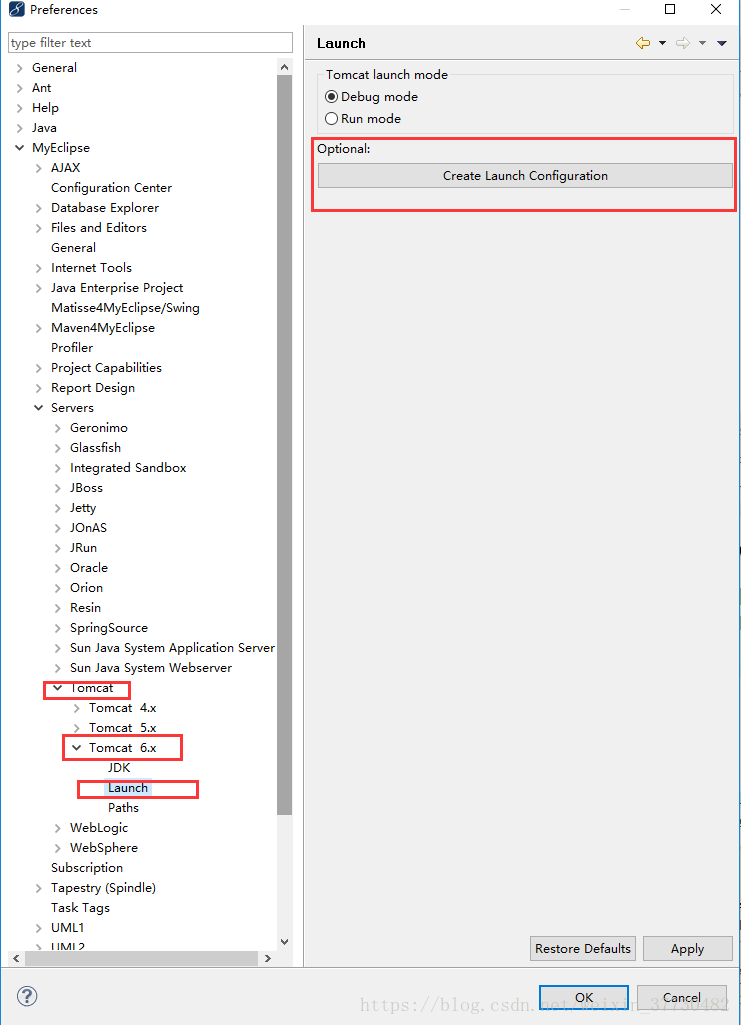Select Matisse4MyEclipse/Swing tree item
The width and height of the screenshot is (741, 1025).
(125, 308)
